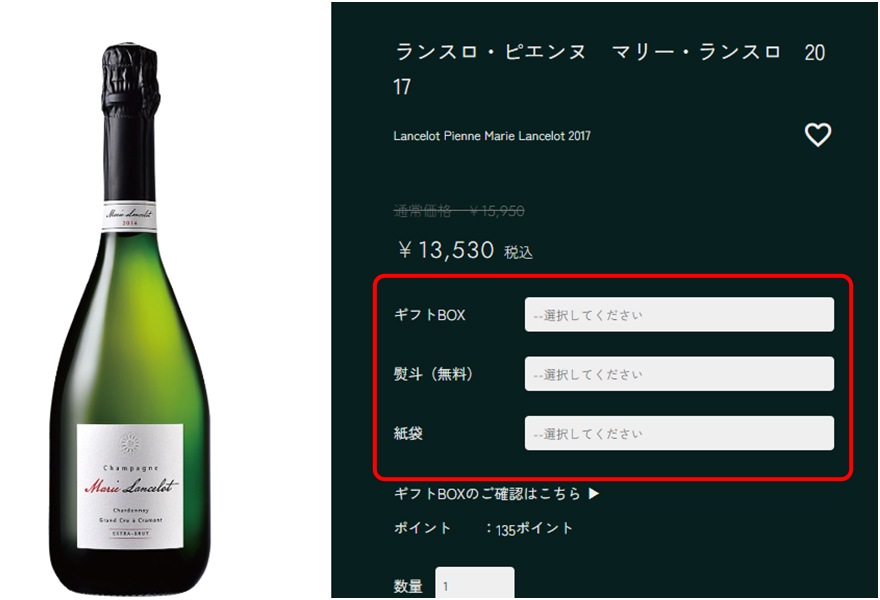This screenshot has height=600, width=880.
Task: Click the champagne bottle product image
Action: click(x=130, y=318)
